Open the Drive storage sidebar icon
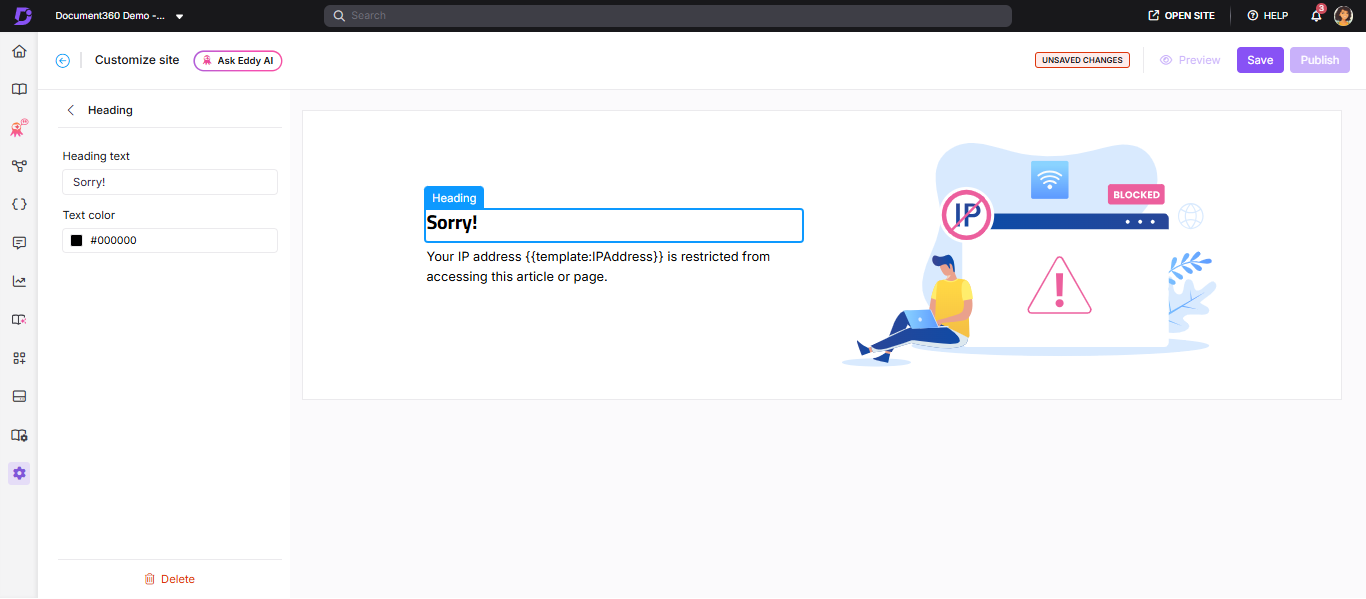This screenshot has height=599, width=1366. click(x=19, y=397)
